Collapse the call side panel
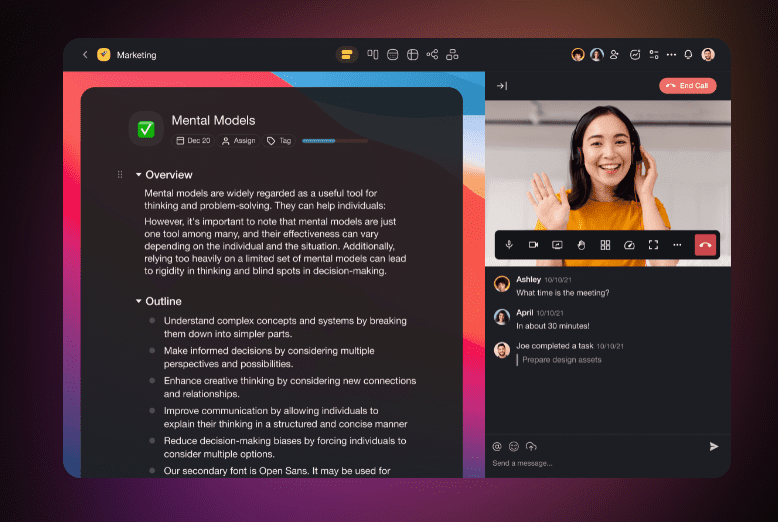Image resolution: width=778 pixels, height=522 pixels. click(502, 86)
